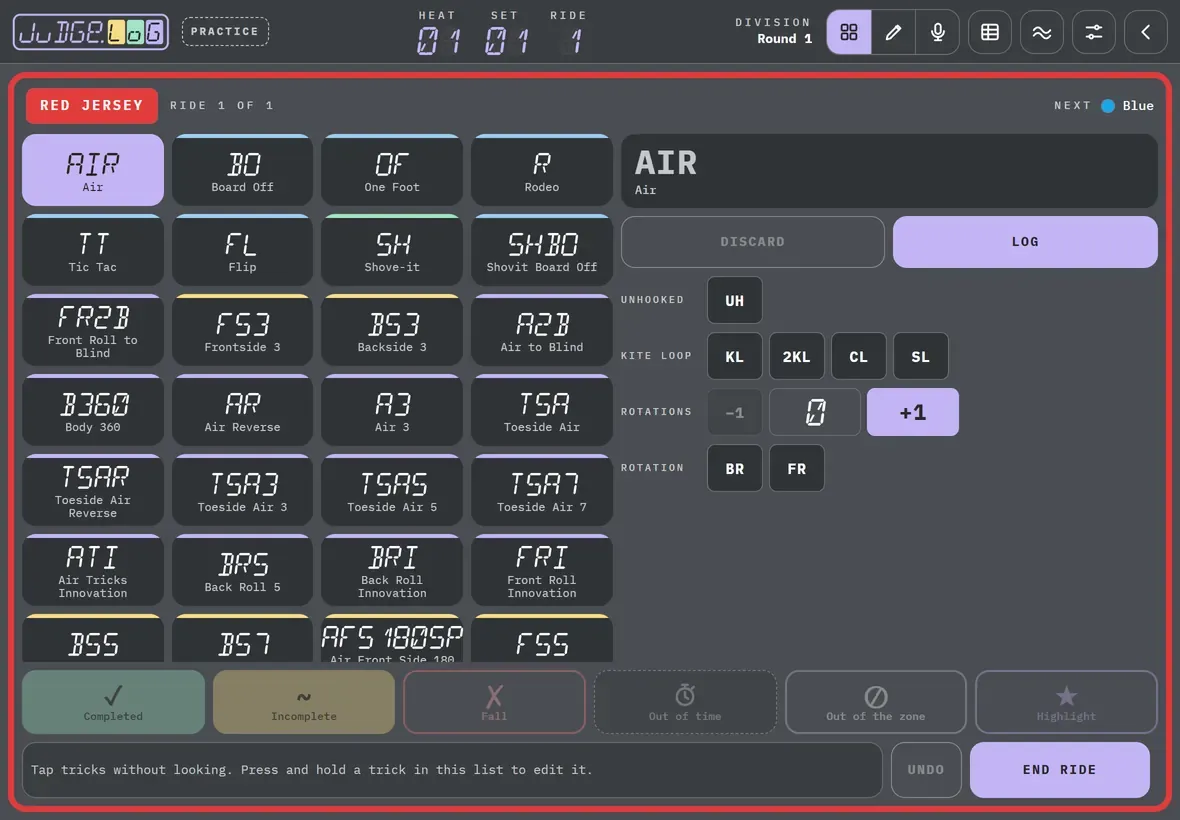Mark trick as Highlight with star

click(1066, 702)
